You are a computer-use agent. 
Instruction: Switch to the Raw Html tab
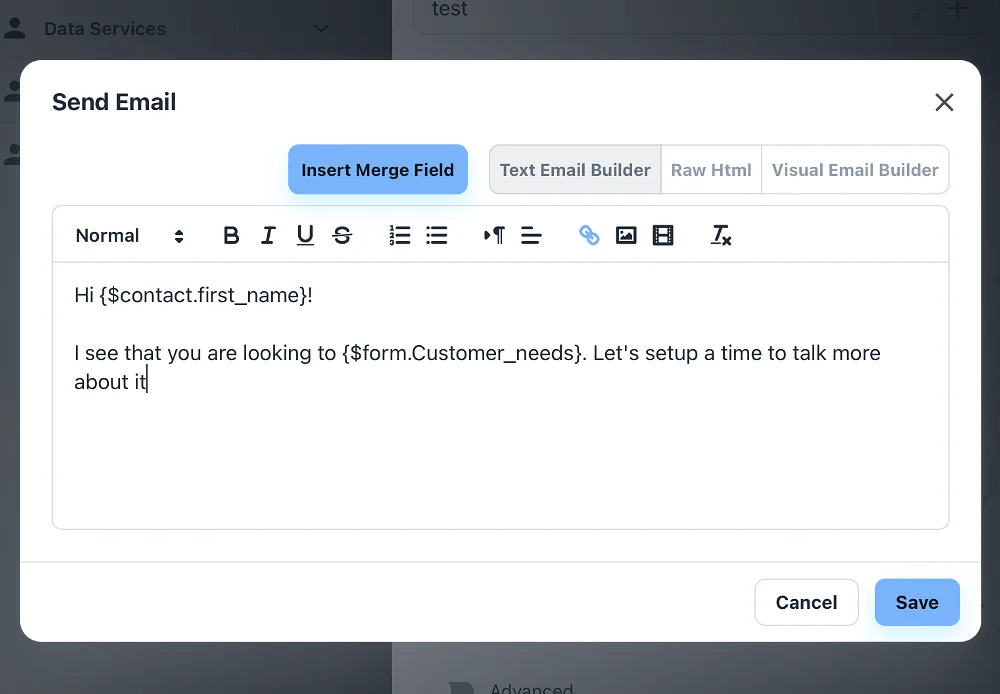coord(711,170)
